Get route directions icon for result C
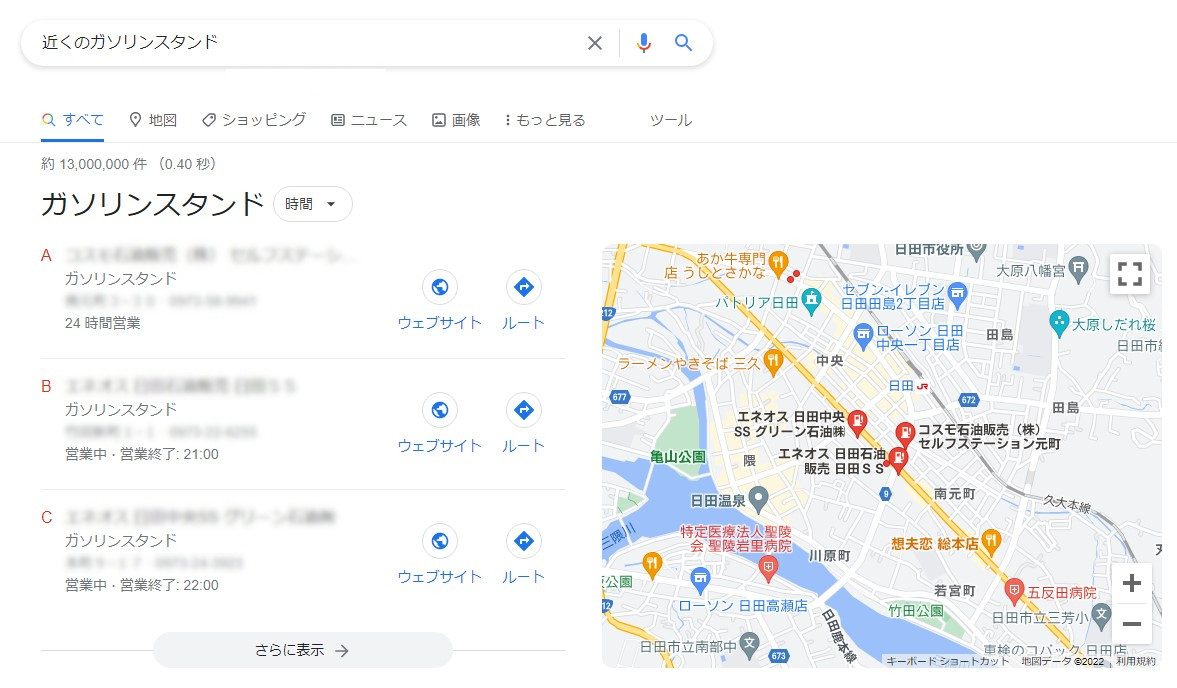Screen dimensions: 1177x688 pos(523,541)
